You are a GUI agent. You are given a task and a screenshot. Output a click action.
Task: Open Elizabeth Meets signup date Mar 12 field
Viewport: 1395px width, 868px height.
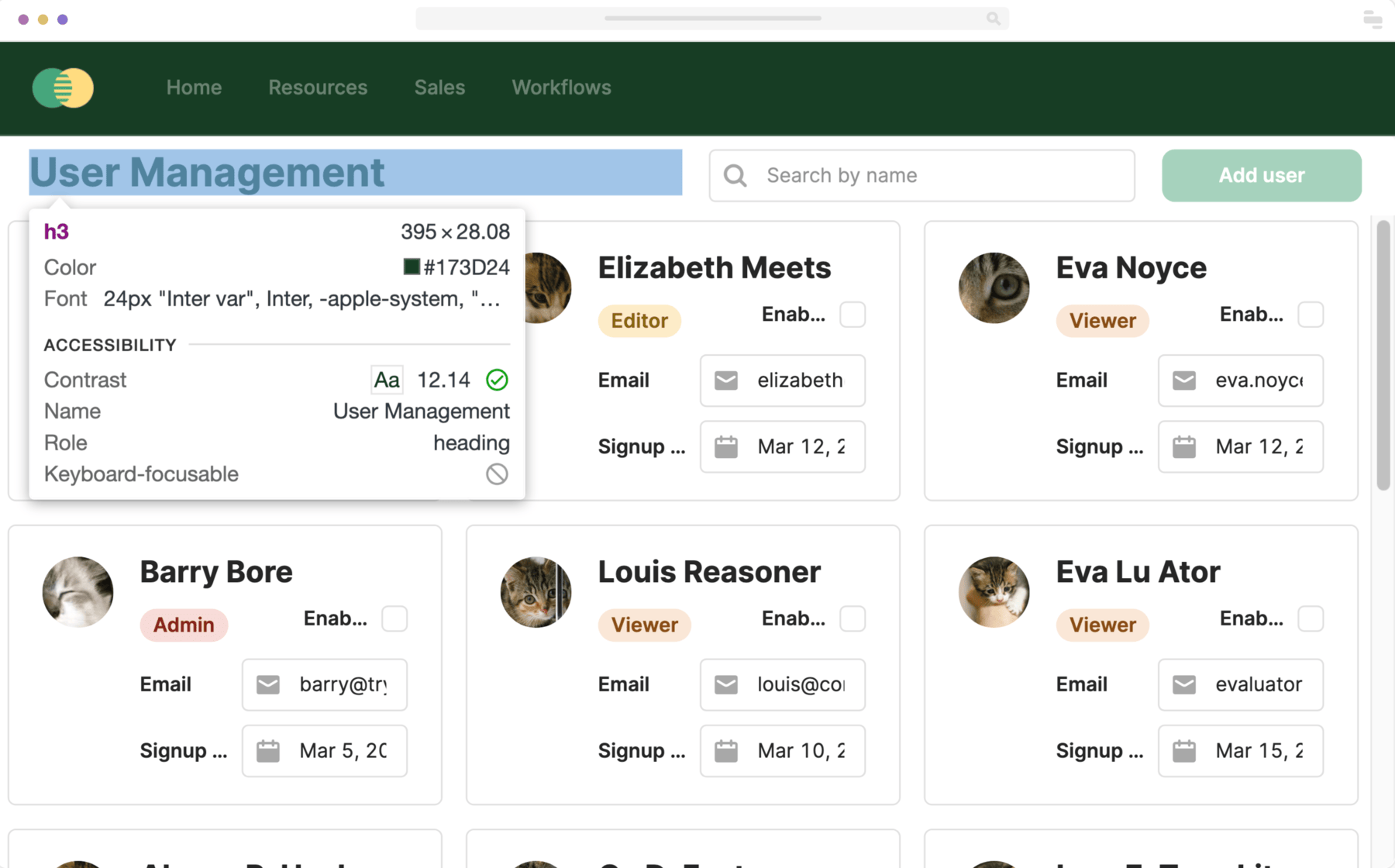coord(783,446)
